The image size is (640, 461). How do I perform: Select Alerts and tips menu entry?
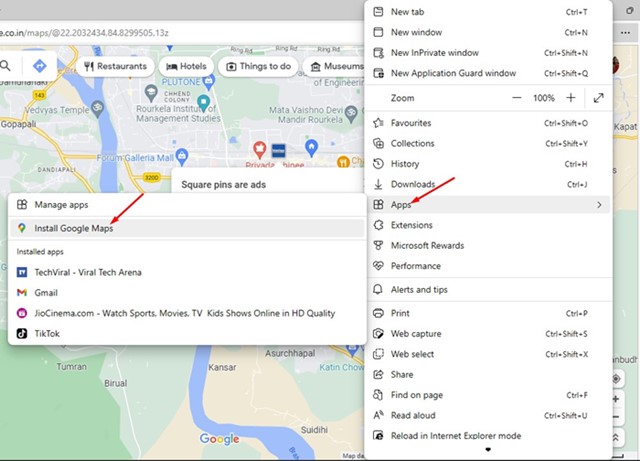[x=489, y=290]
